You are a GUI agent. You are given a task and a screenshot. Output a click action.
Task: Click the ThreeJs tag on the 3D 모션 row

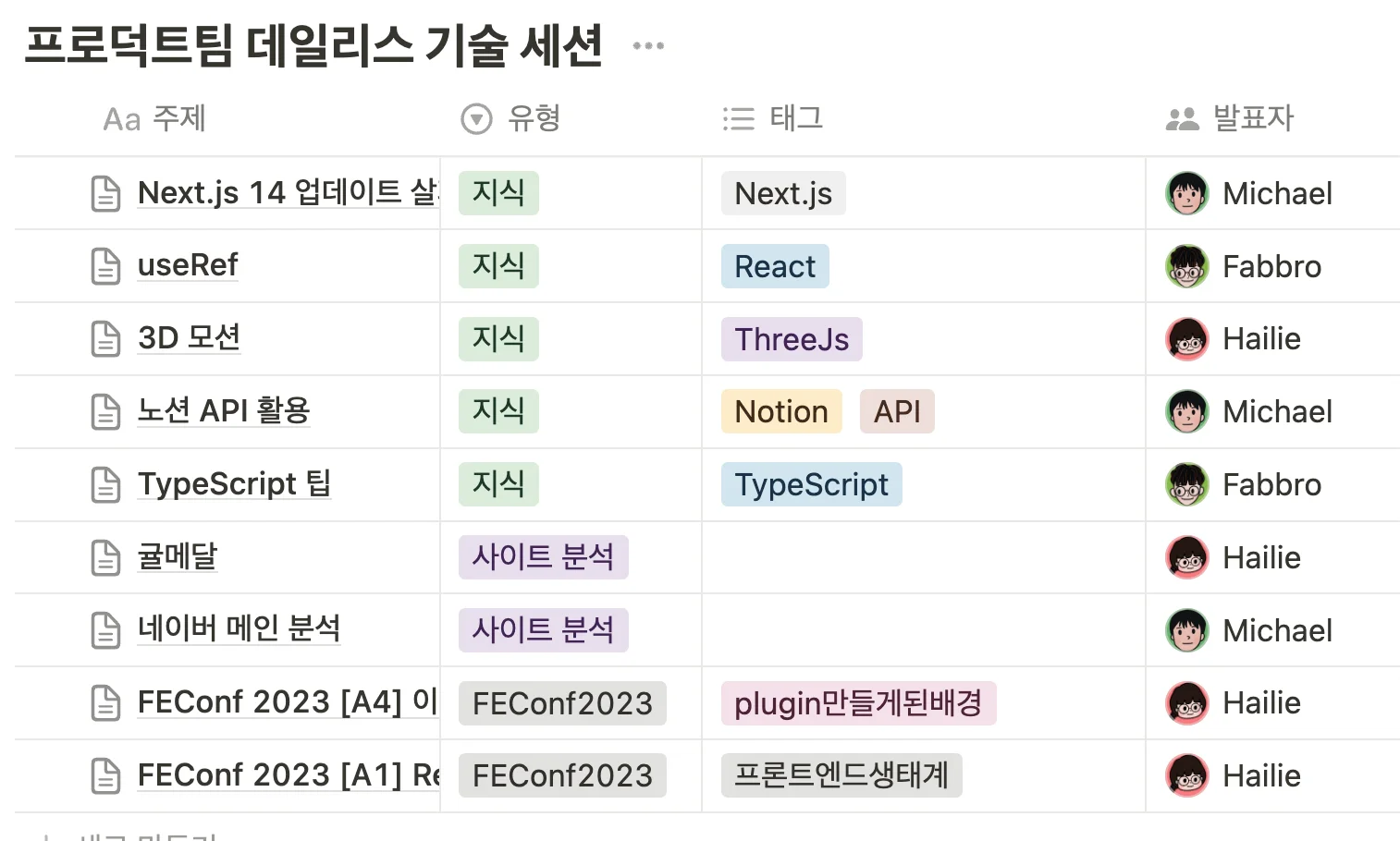791,338
